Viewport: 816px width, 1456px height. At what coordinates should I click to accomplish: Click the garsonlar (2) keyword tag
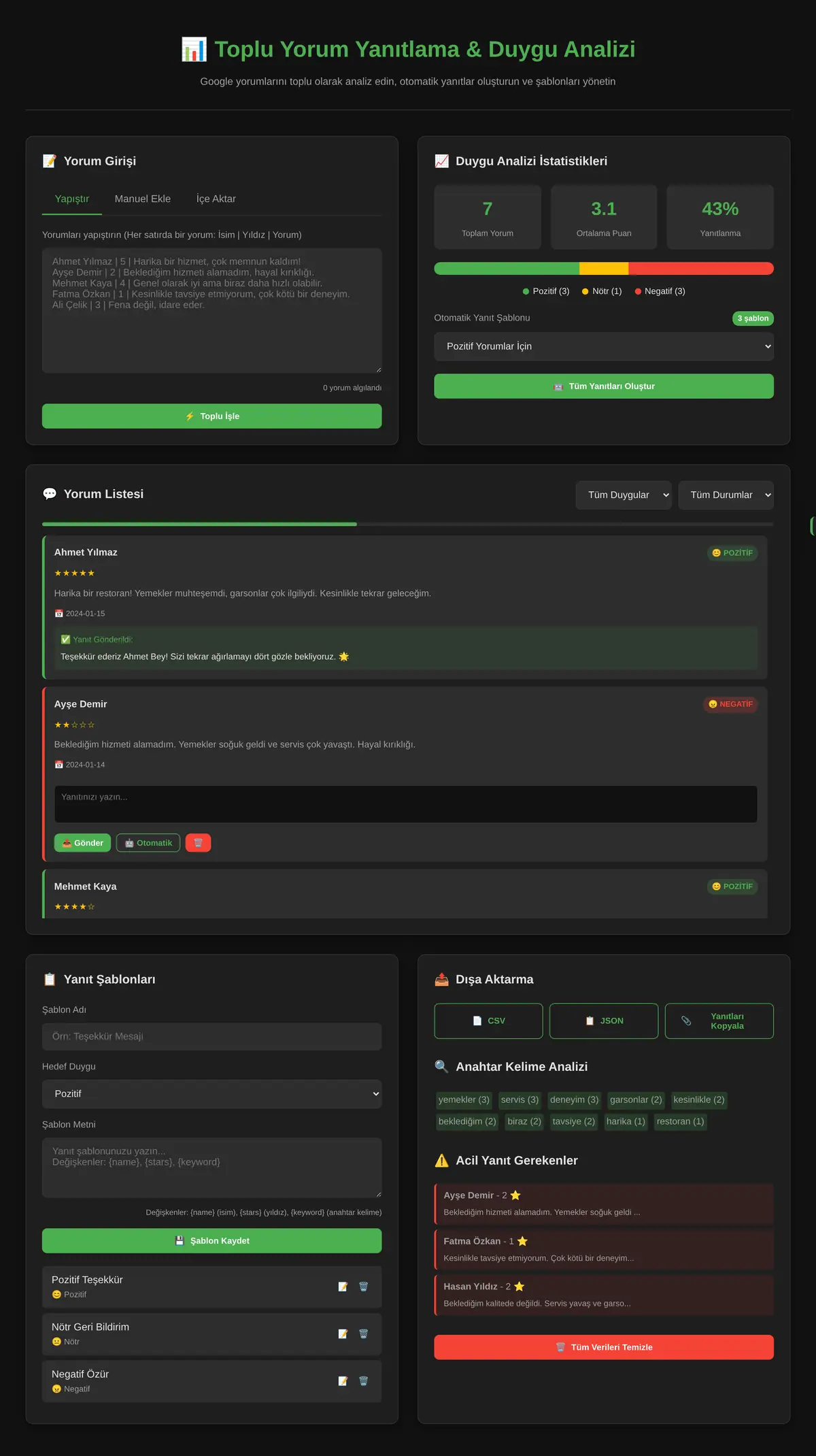636,1099
